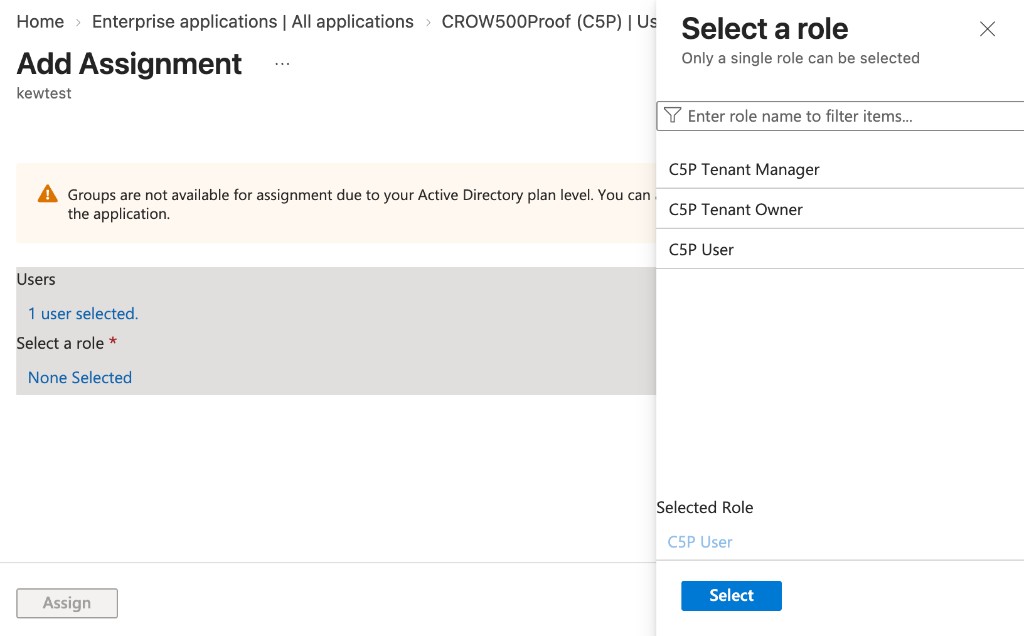Open the ellipsis menu beside Add Assignment
The image size is (1024, 636).
[x=282, y=64]
